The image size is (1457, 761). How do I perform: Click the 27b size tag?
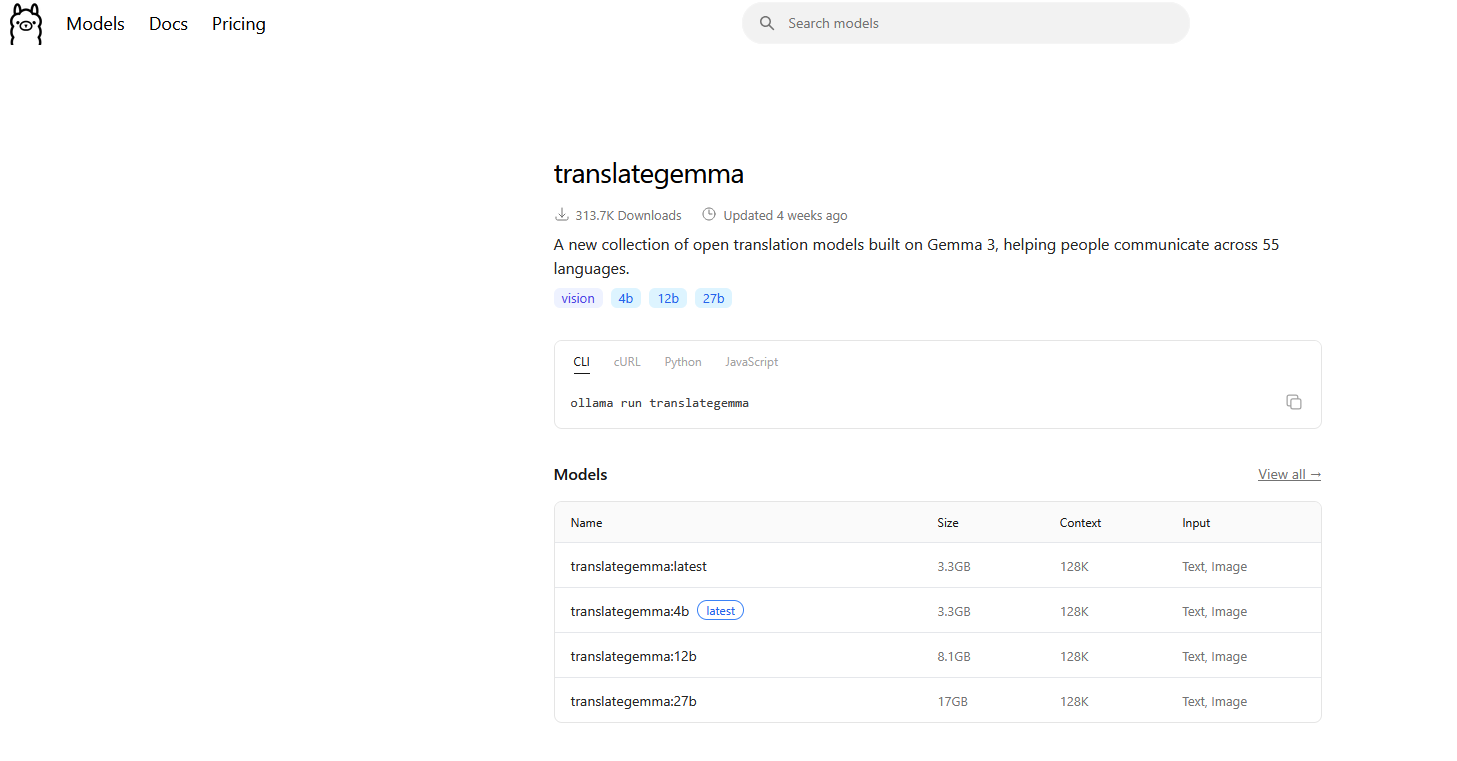713,298
